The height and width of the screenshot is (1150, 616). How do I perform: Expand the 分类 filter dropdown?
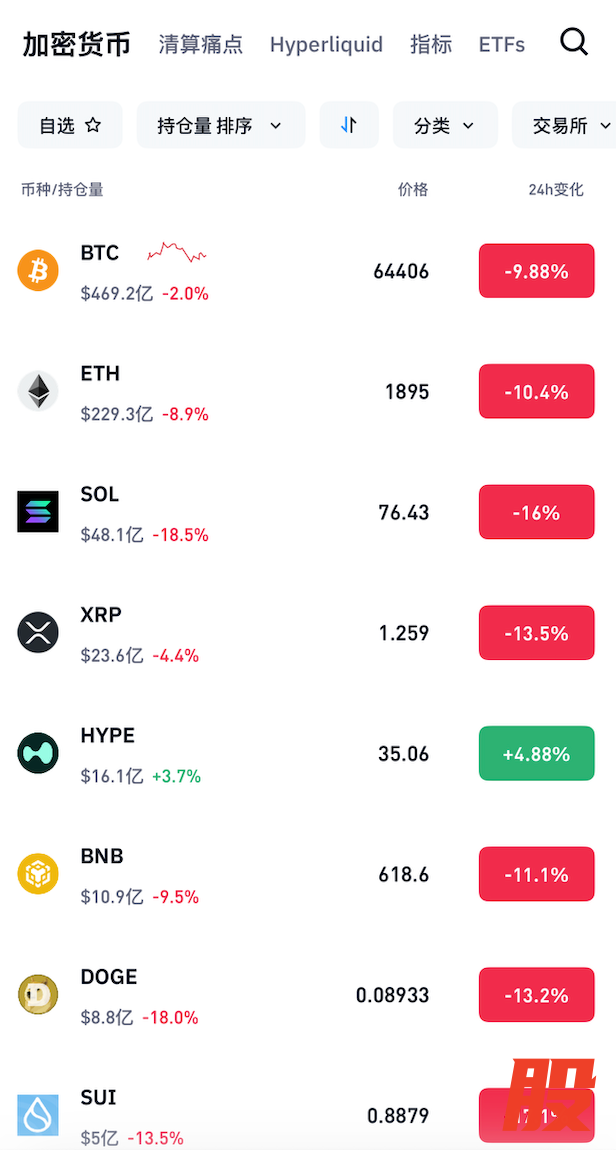[445, 124]
